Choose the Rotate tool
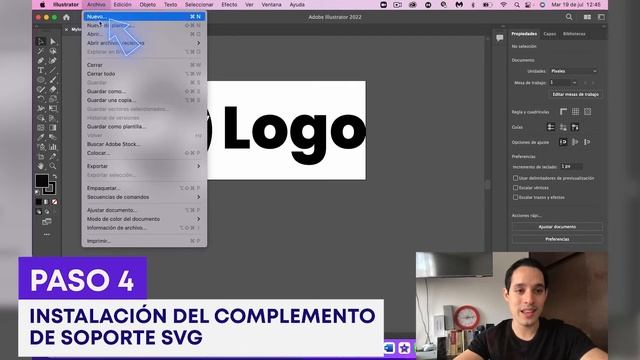Screen dimensions: 640x360 (x=41, y=99)
